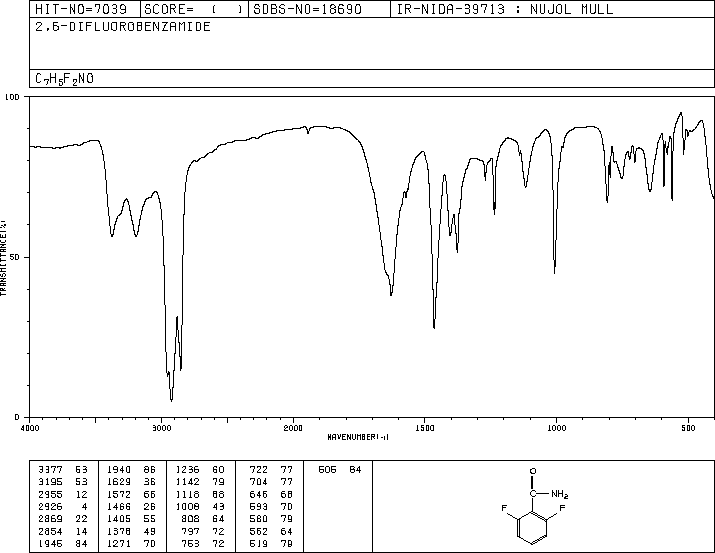Screen dimensions: 715x553
Task: Click the sharp absorption dip near 1008
Action: (x=554, y=273)
